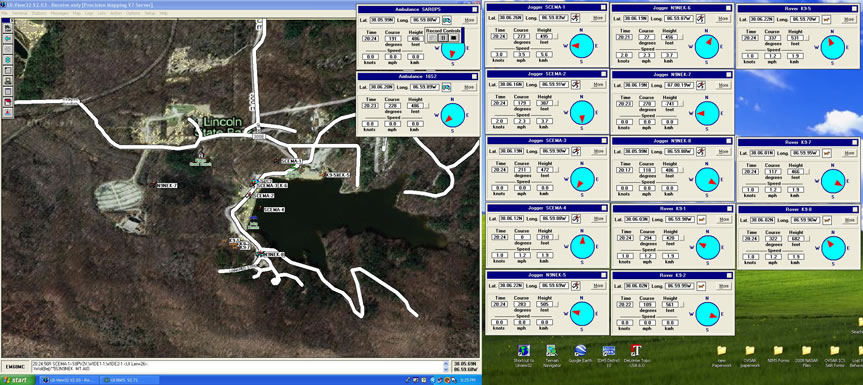Click the red-and-white toolbar icon
The width and height of the screenshot is (863, 385).
(8, 102)
